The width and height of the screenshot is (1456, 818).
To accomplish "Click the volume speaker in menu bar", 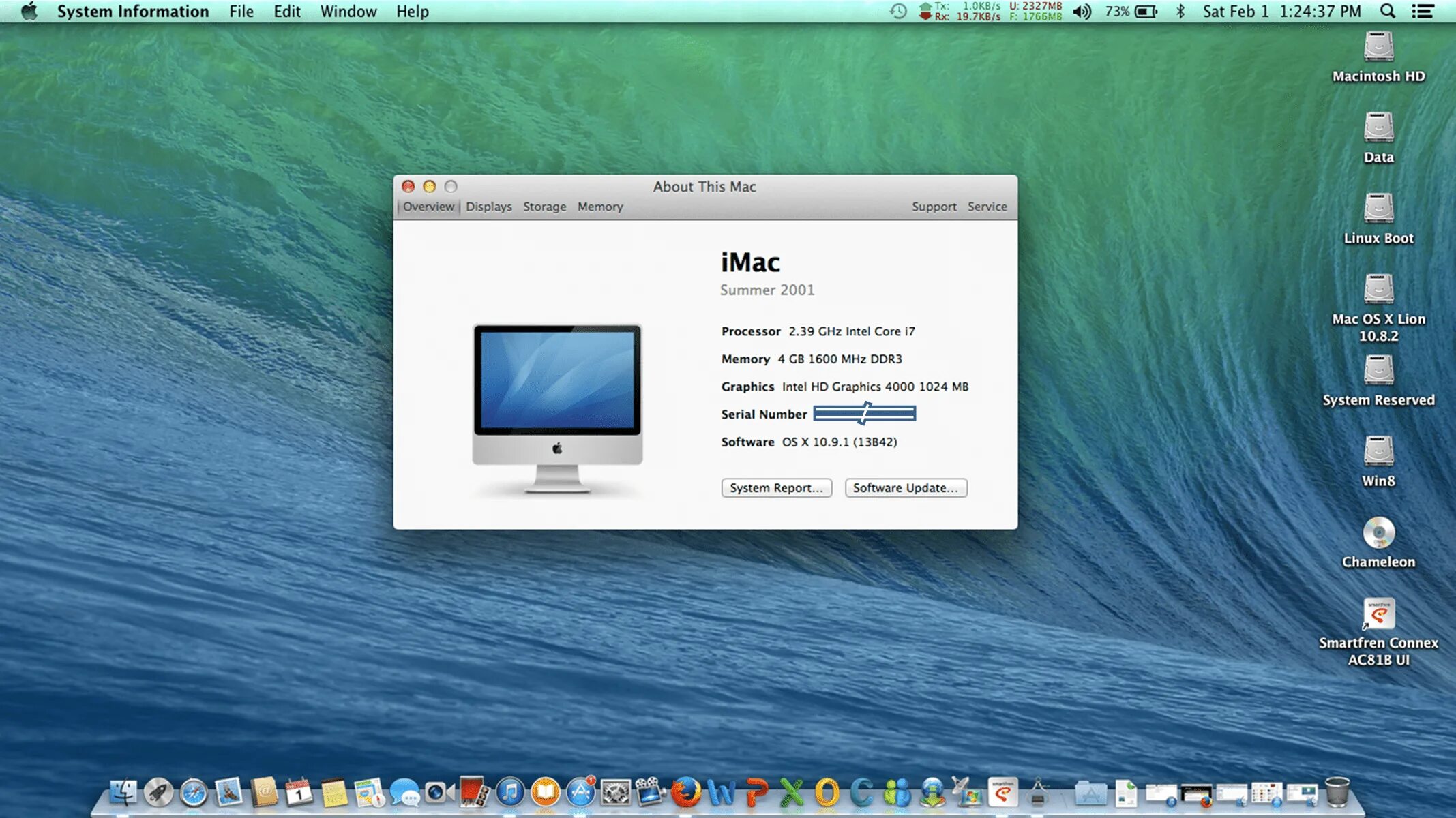I will tap(1082, 12).
